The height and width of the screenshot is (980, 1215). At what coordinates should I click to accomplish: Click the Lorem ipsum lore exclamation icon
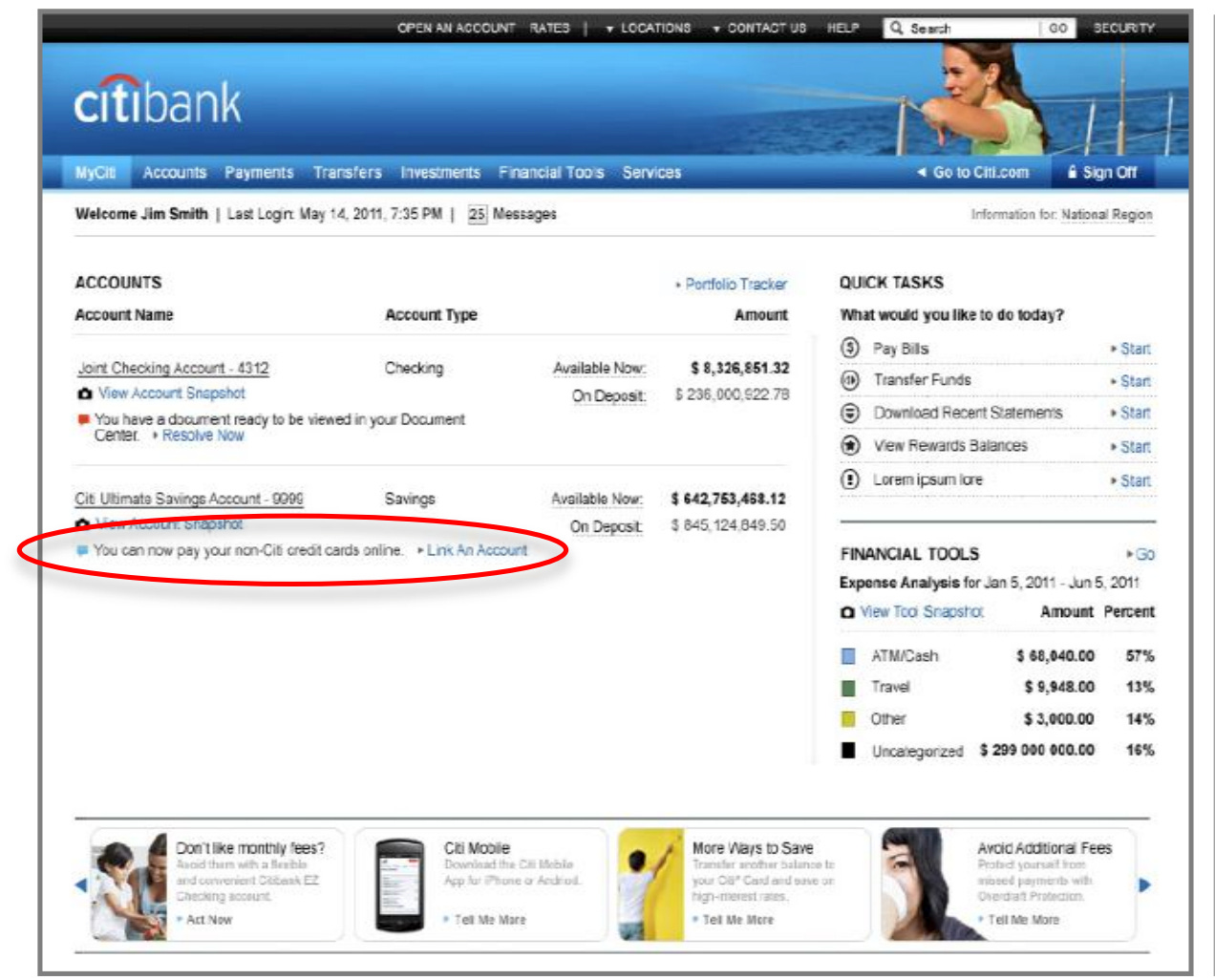(x=850, y=479)
